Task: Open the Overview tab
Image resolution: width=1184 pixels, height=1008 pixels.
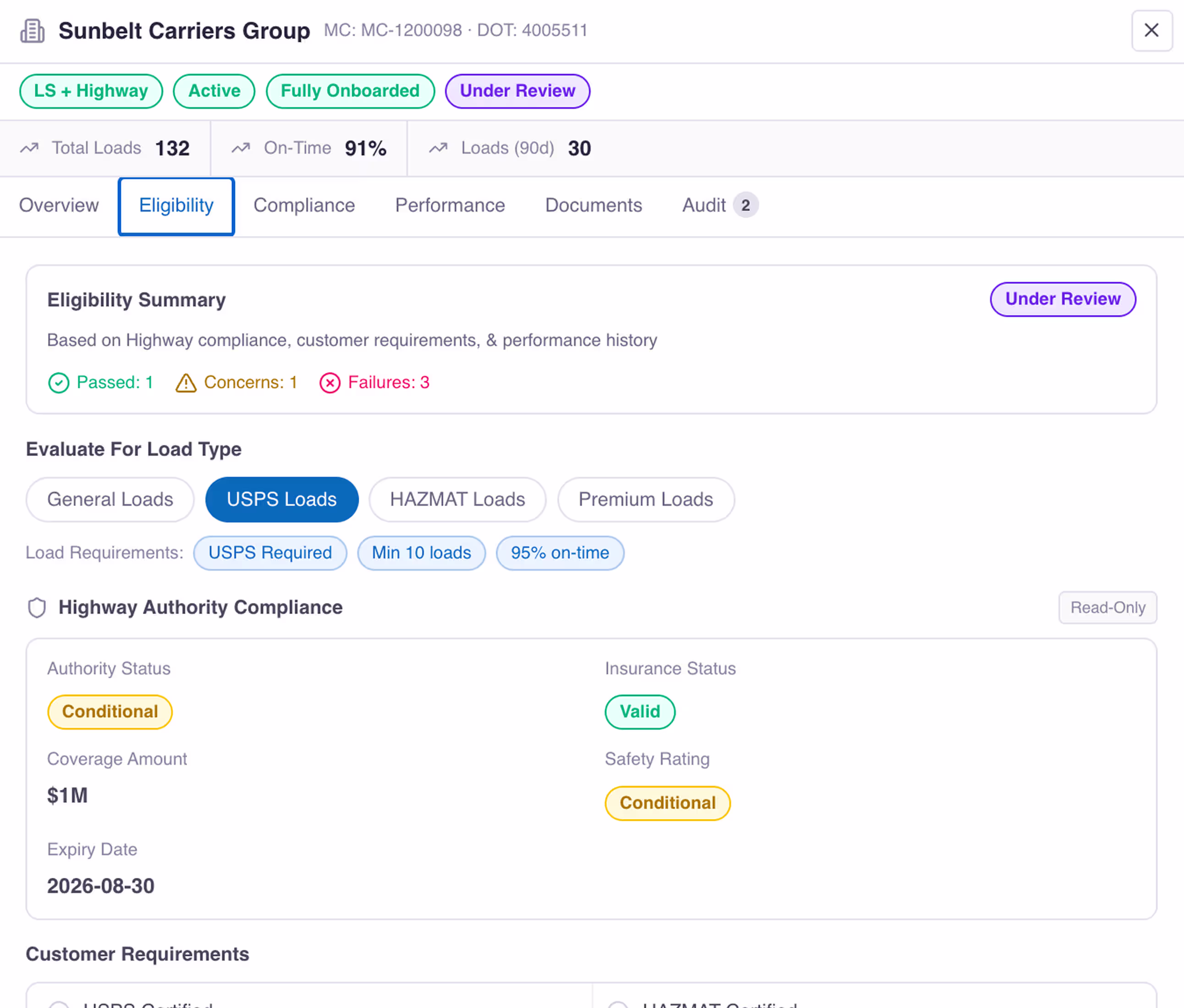Action: click(59, 205)
